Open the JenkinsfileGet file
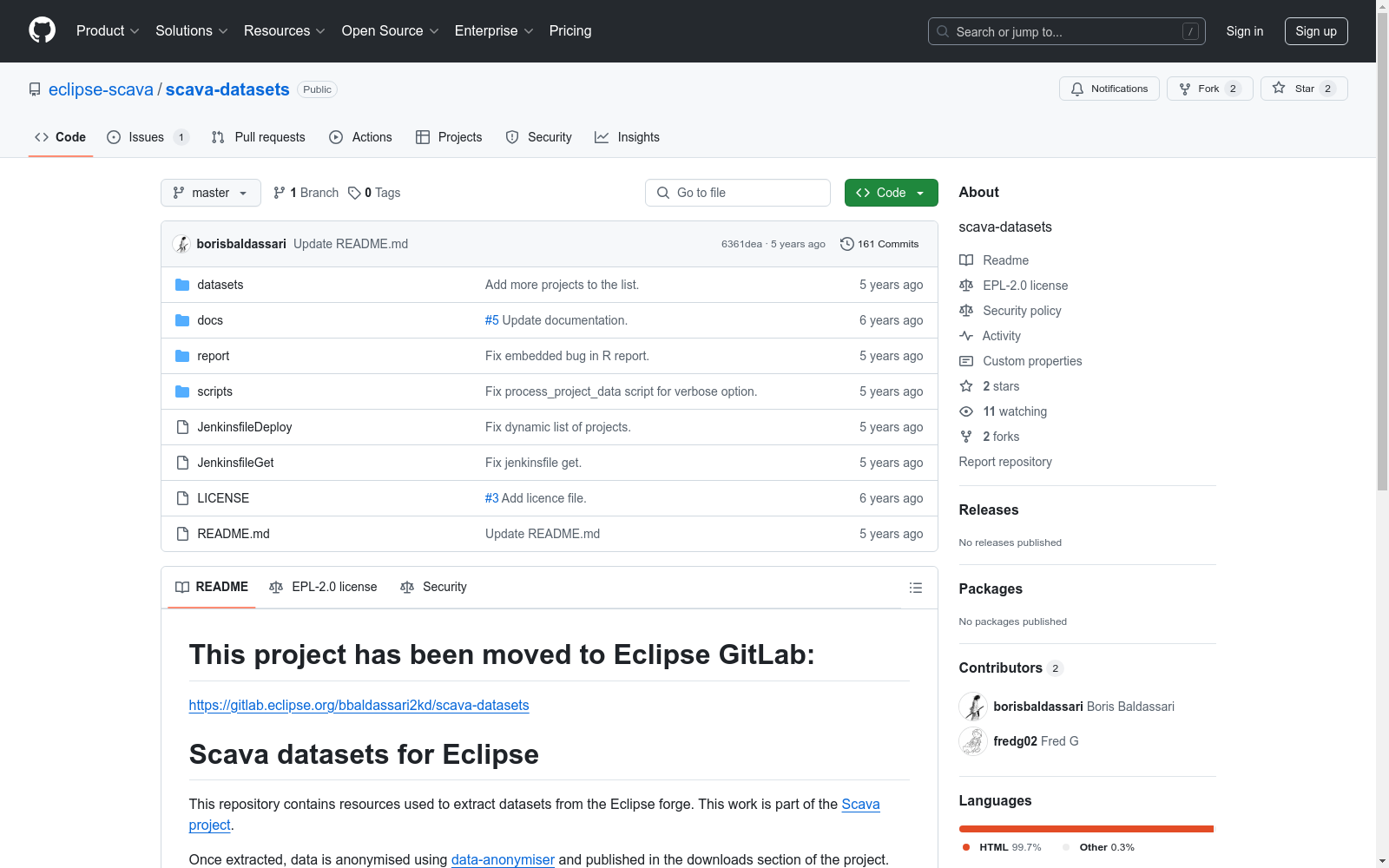The width and height of the screenshot is (1389, 868). click(x=235, y=463)
